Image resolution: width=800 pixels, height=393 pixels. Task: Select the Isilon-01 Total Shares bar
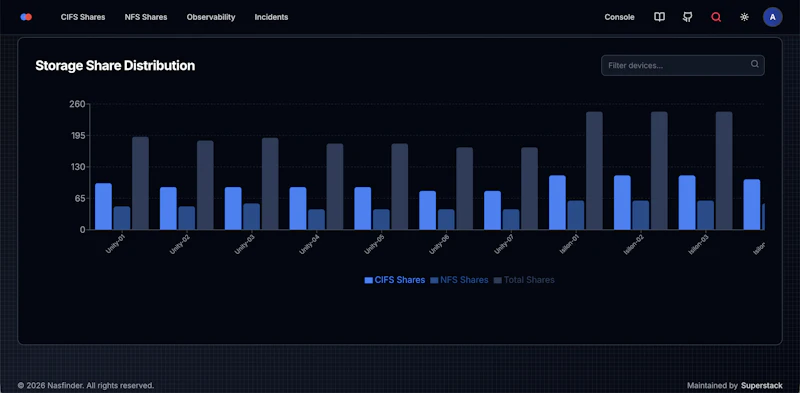coord(594,170)
